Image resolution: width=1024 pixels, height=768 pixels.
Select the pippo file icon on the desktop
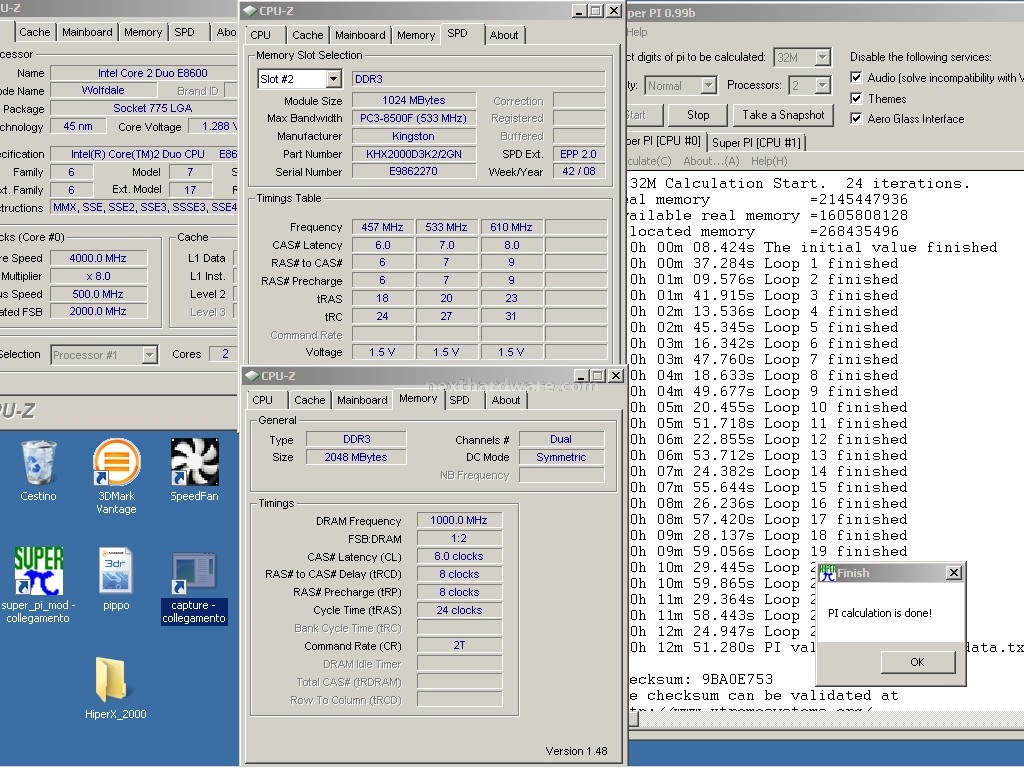tap(116, 571)
